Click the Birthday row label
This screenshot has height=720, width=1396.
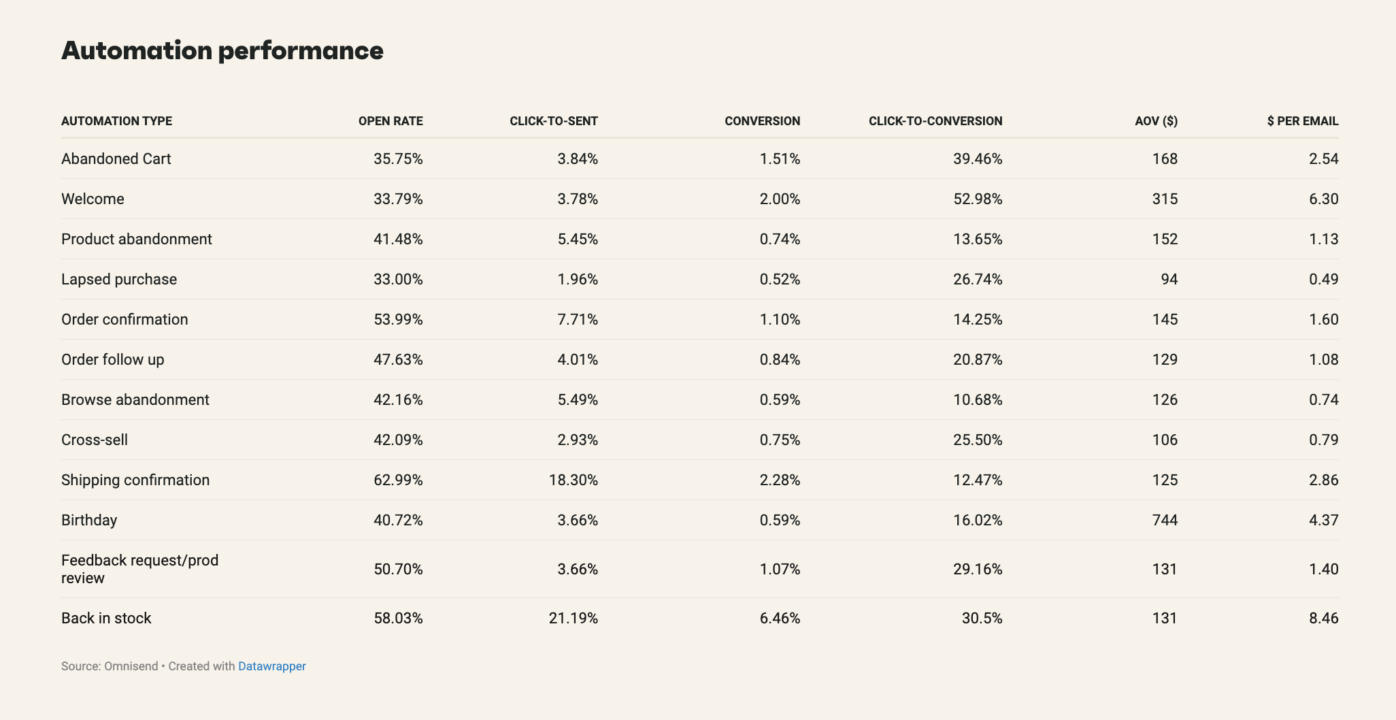pyautogui.click(x=89, y=520)
